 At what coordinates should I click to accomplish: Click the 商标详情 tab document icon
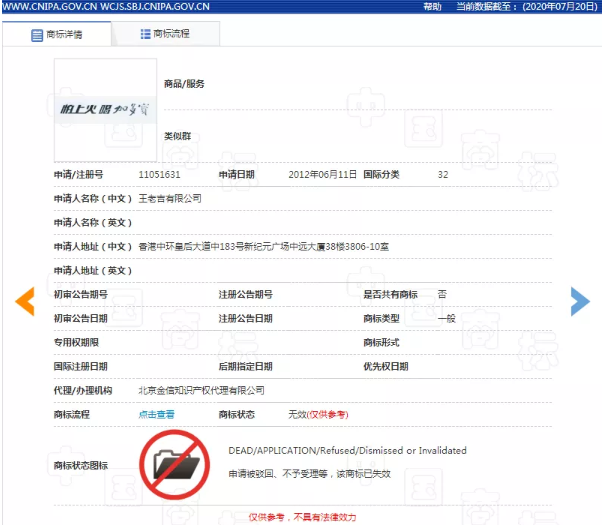(37, 35)
